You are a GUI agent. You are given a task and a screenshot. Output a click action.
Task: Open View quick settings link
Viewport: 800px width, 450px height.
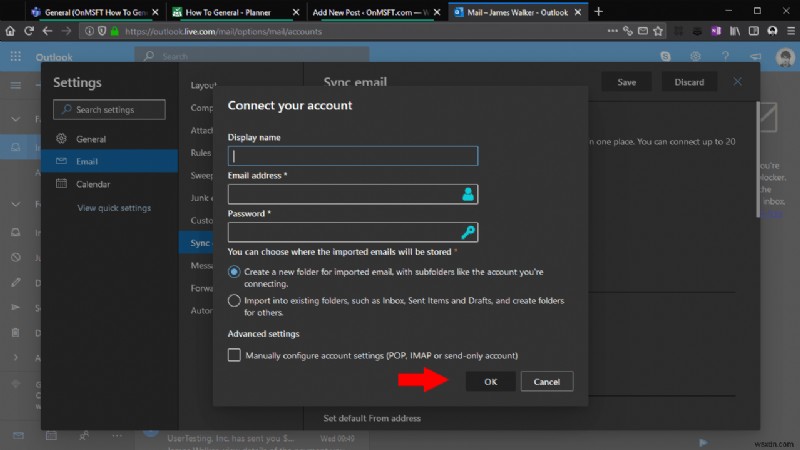114,208
